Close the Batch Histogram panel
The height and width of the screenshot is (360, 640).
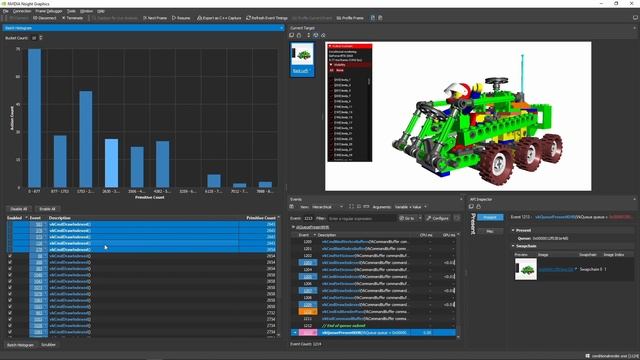(281, 28)
